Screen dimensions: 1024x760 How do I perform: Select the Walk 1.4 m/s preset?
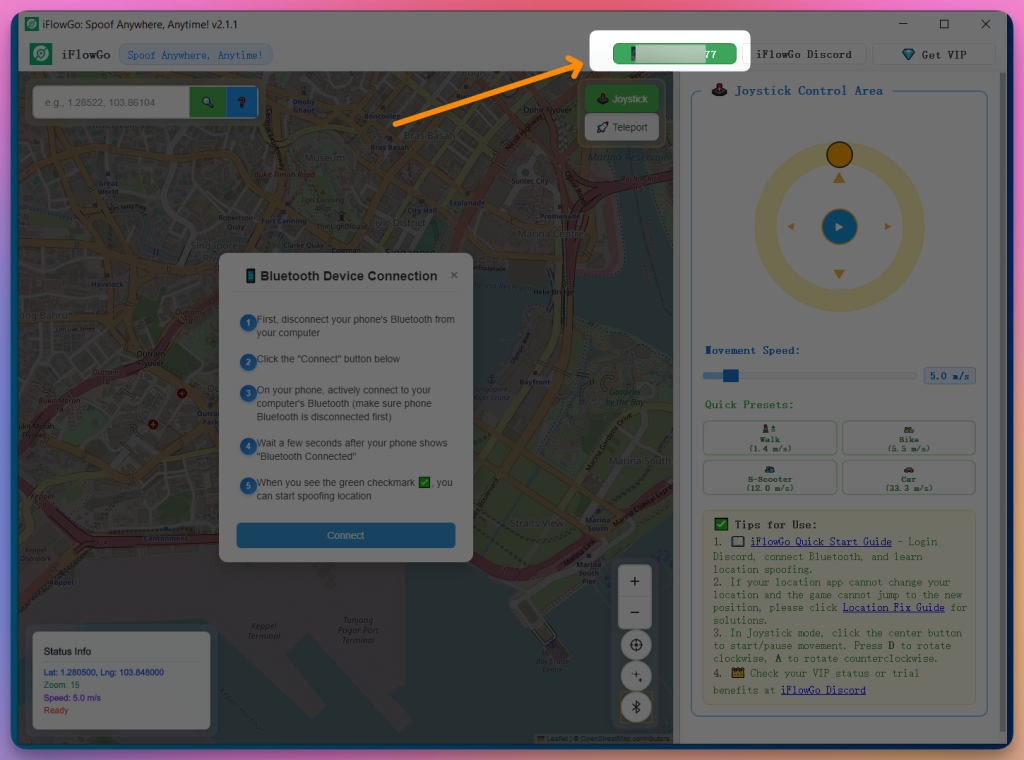click(x=769, y=438)
